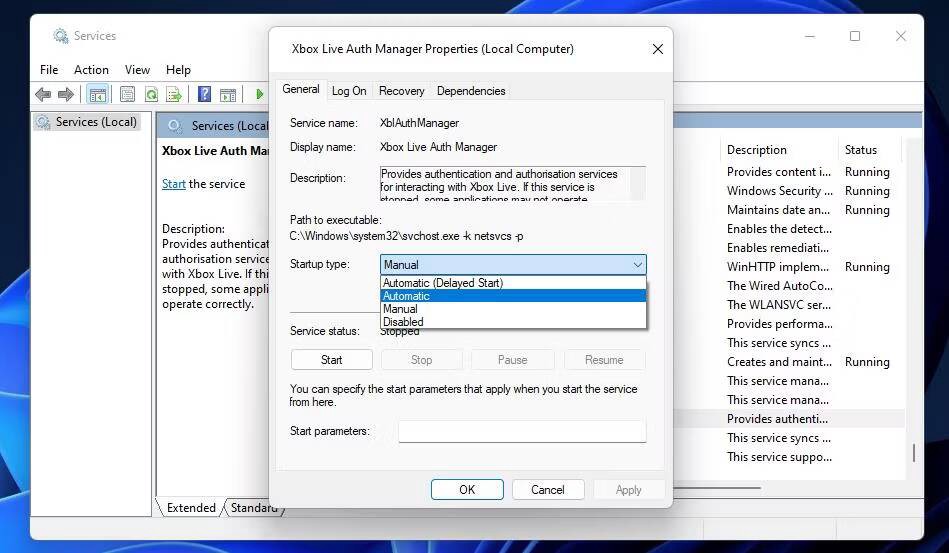This screenshot has width=949, height=553.
Task: Switch to the General tab
Action: tap(301, 89)
